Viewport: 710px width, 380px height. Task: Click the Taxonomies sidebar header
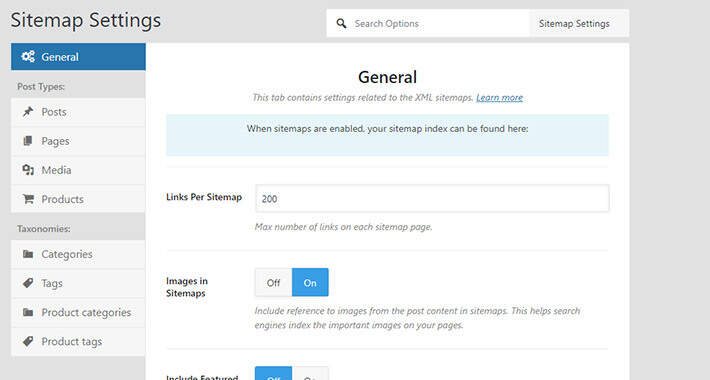click(x=44, y=229)
